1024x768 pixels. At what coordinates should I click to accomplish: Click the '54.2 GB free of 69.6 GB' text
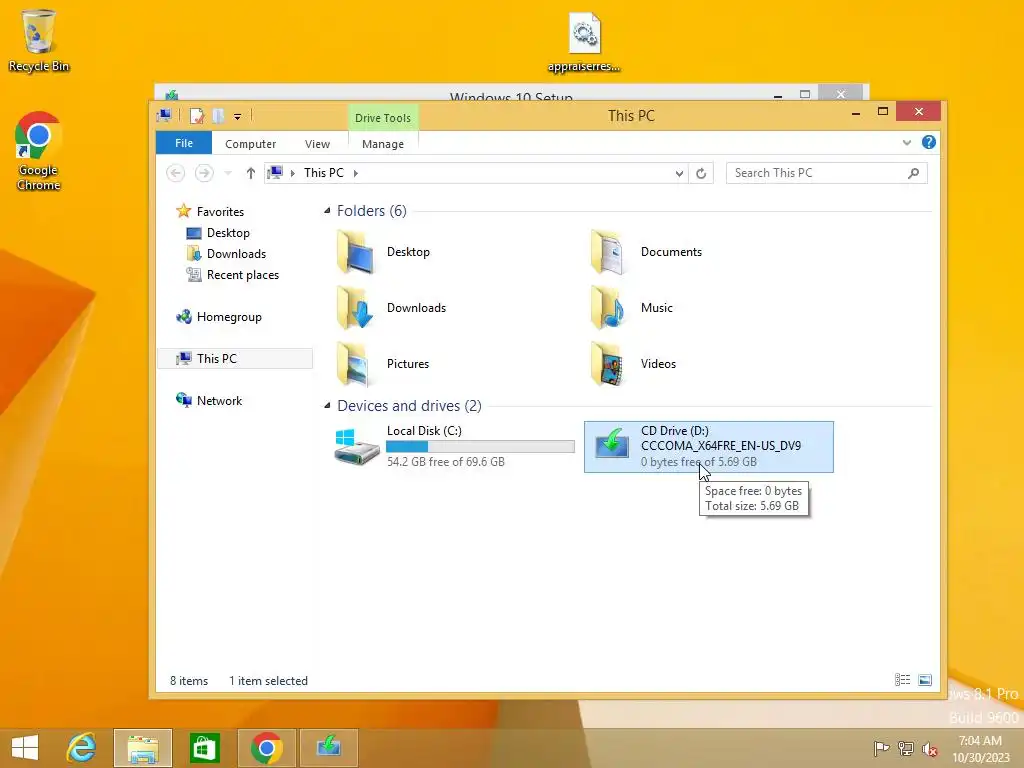point(445,462)
